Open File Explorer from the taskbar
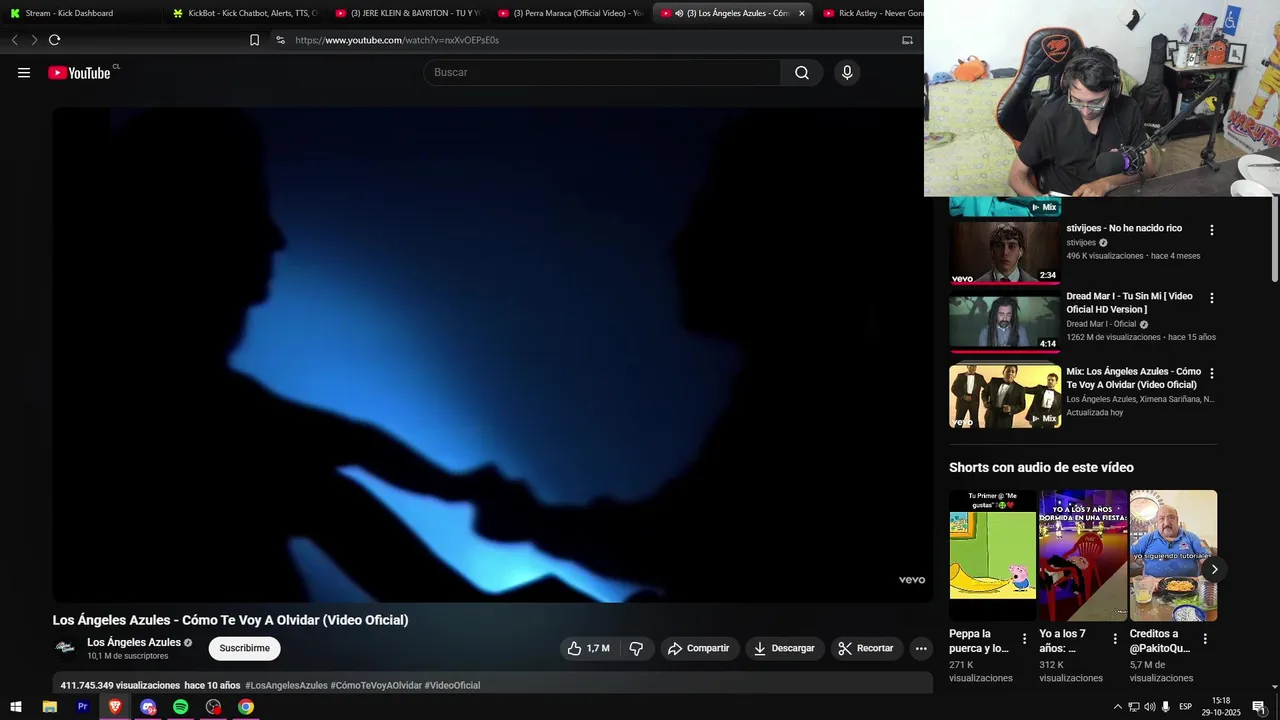This screenshot has height=720, width=1280. click(x=50, y=707)
